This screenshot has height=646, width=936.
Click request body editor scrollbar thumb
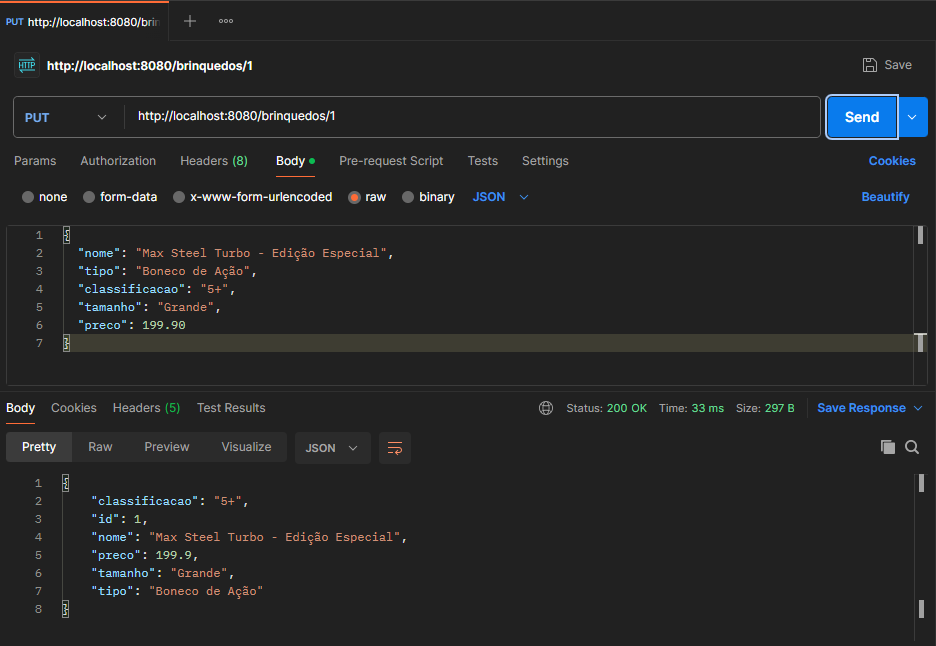pyautogui.click(x=920, y=235)
